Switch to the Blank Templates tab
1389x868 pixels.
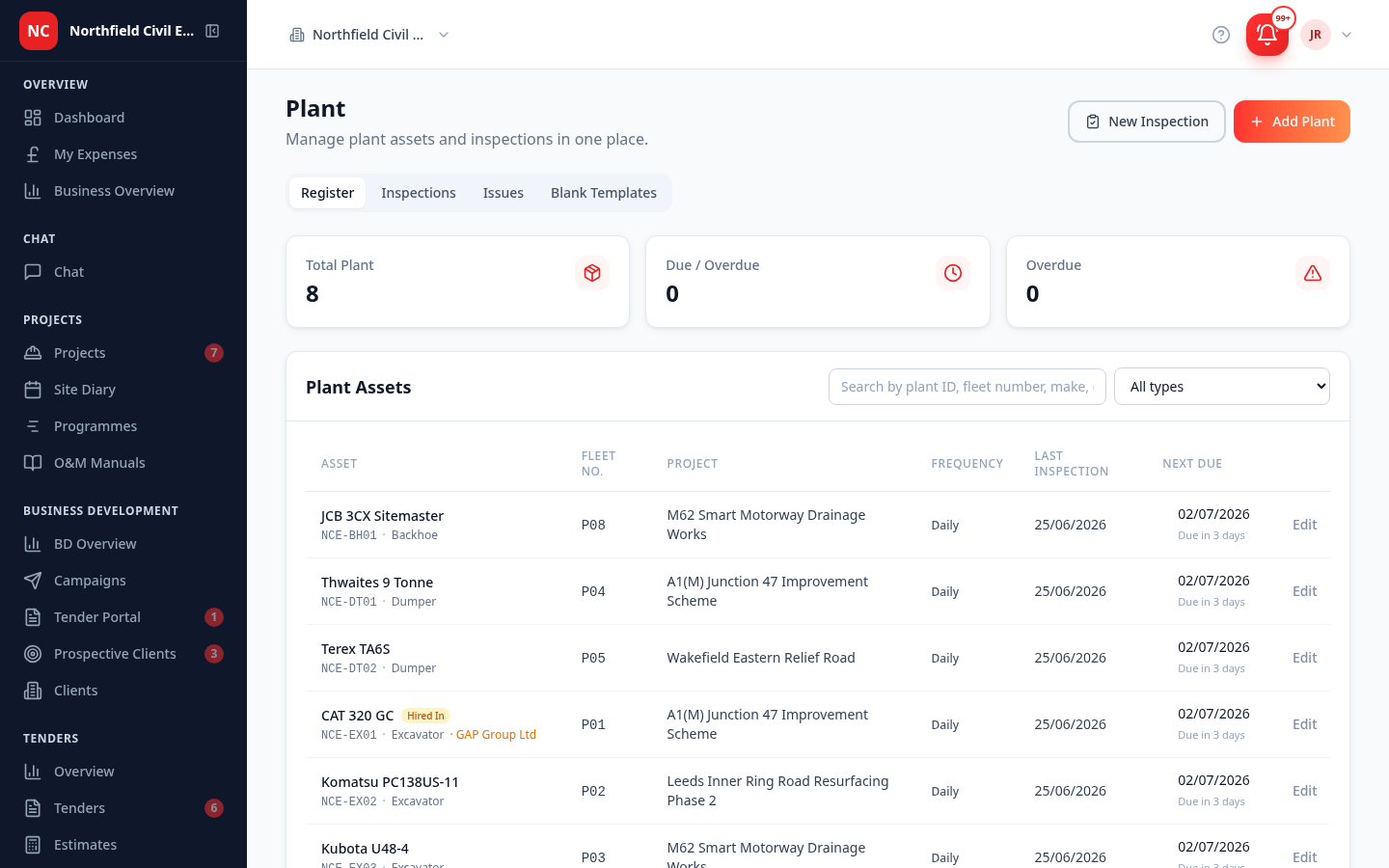[x=604, y=193]
